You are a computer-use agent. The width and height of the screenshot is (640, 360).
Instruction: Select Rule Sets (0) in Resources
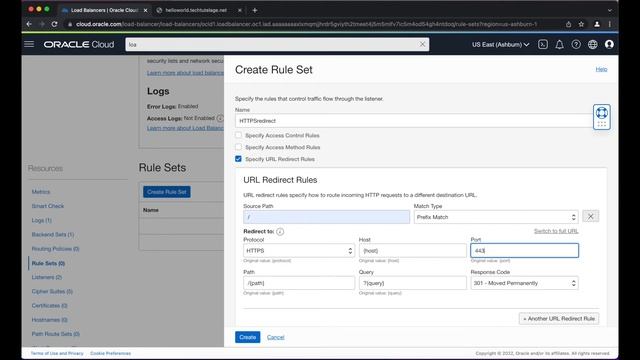(x=48, y=263)
